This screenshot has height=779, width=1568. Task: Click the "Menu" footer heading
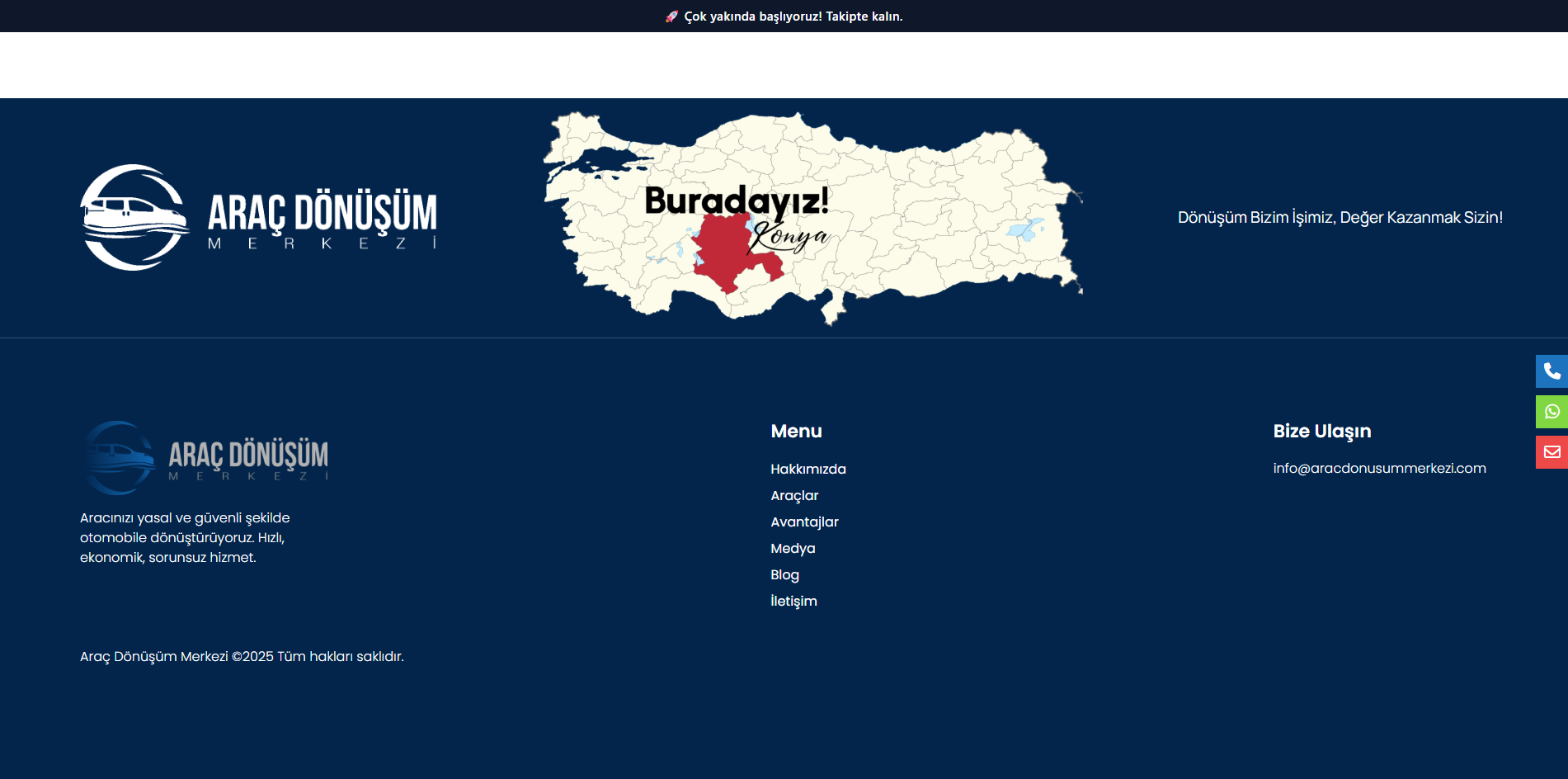pos(796,431)
